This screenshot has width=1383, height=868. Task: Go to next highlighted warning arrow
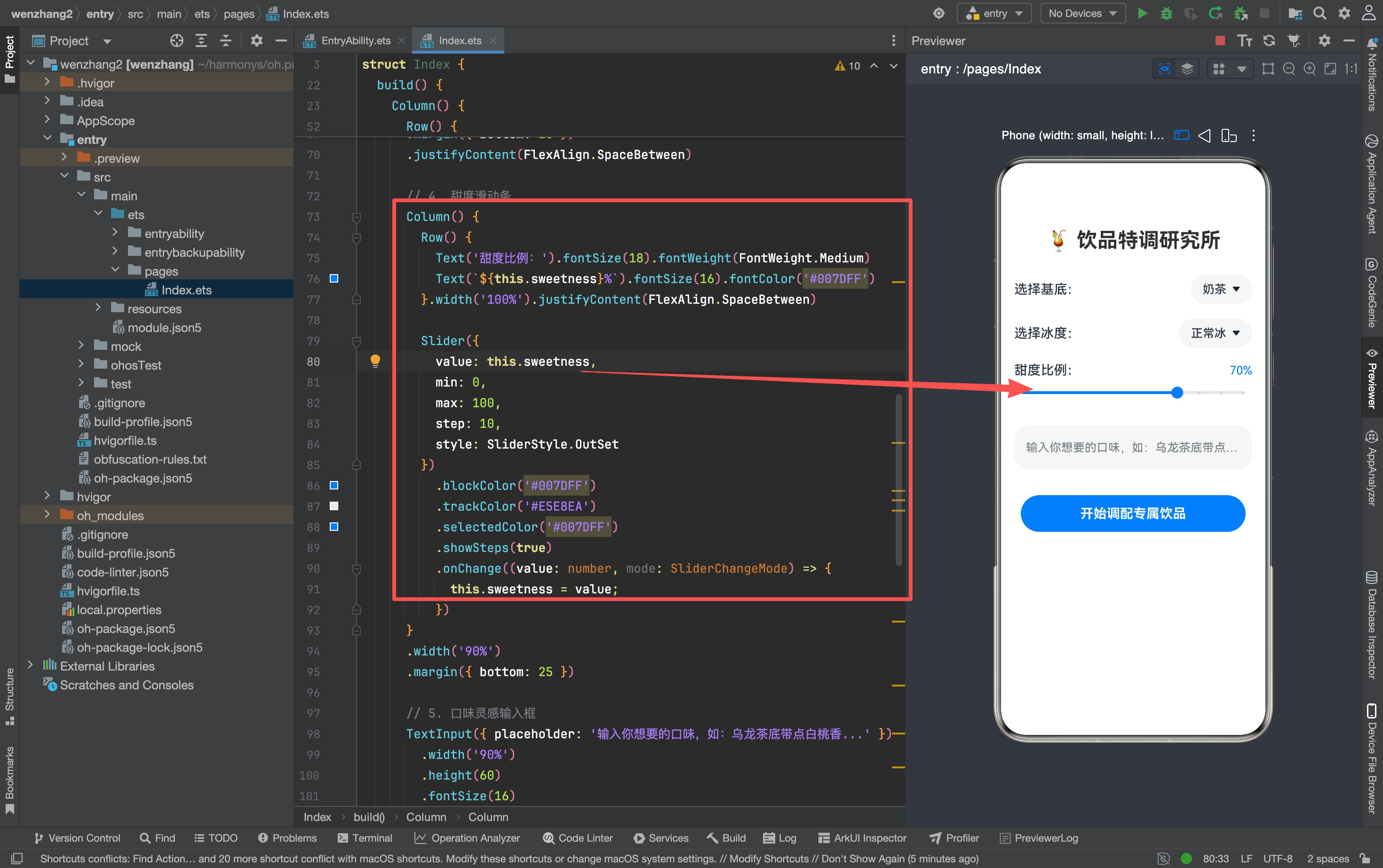894,66
